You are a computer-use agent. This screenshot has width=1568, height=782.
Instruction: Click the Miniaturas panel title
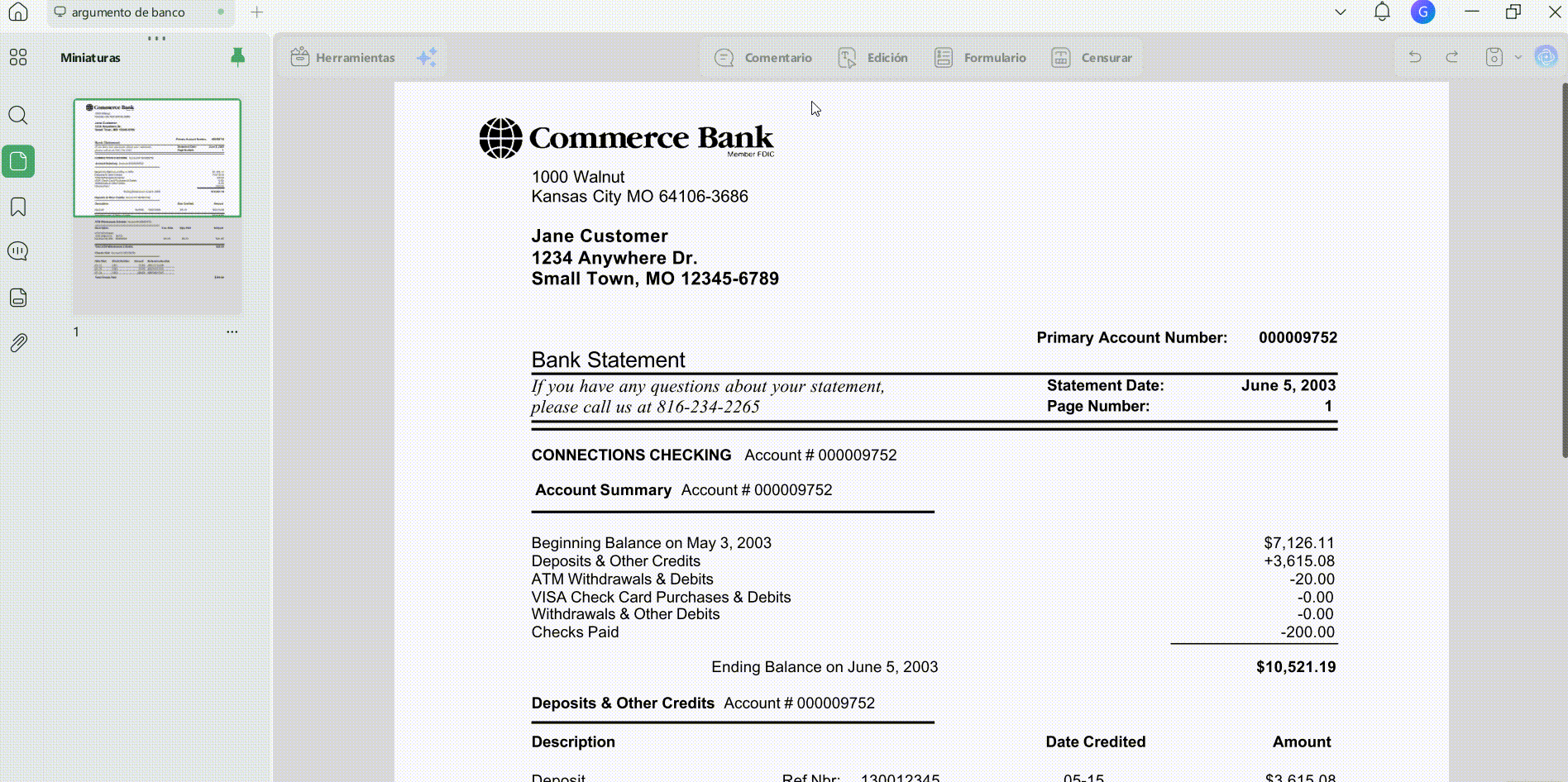[x=90, y=58]
